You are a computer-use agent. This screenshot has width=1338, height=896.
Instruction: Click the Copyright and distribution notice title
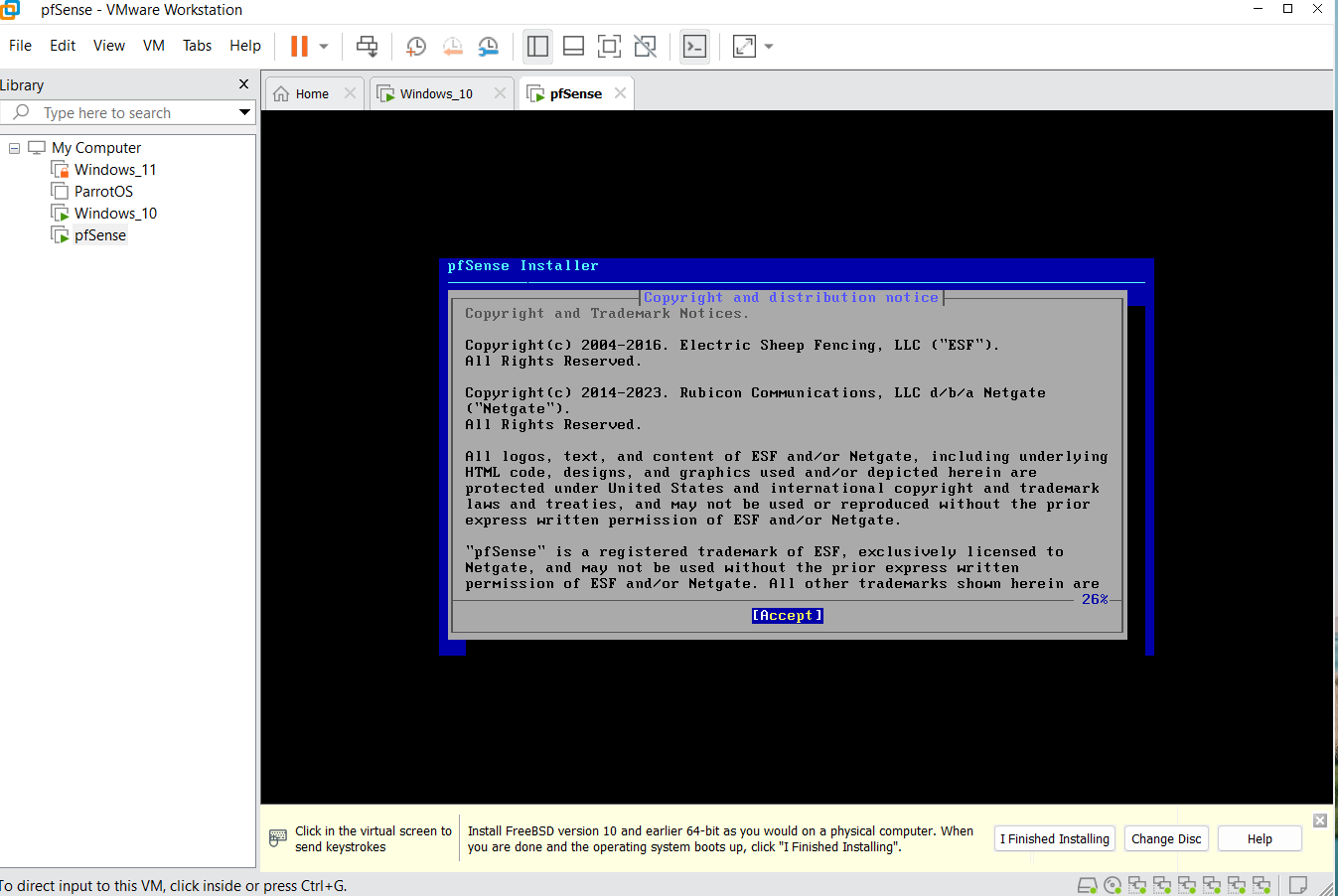pos(791,297)
